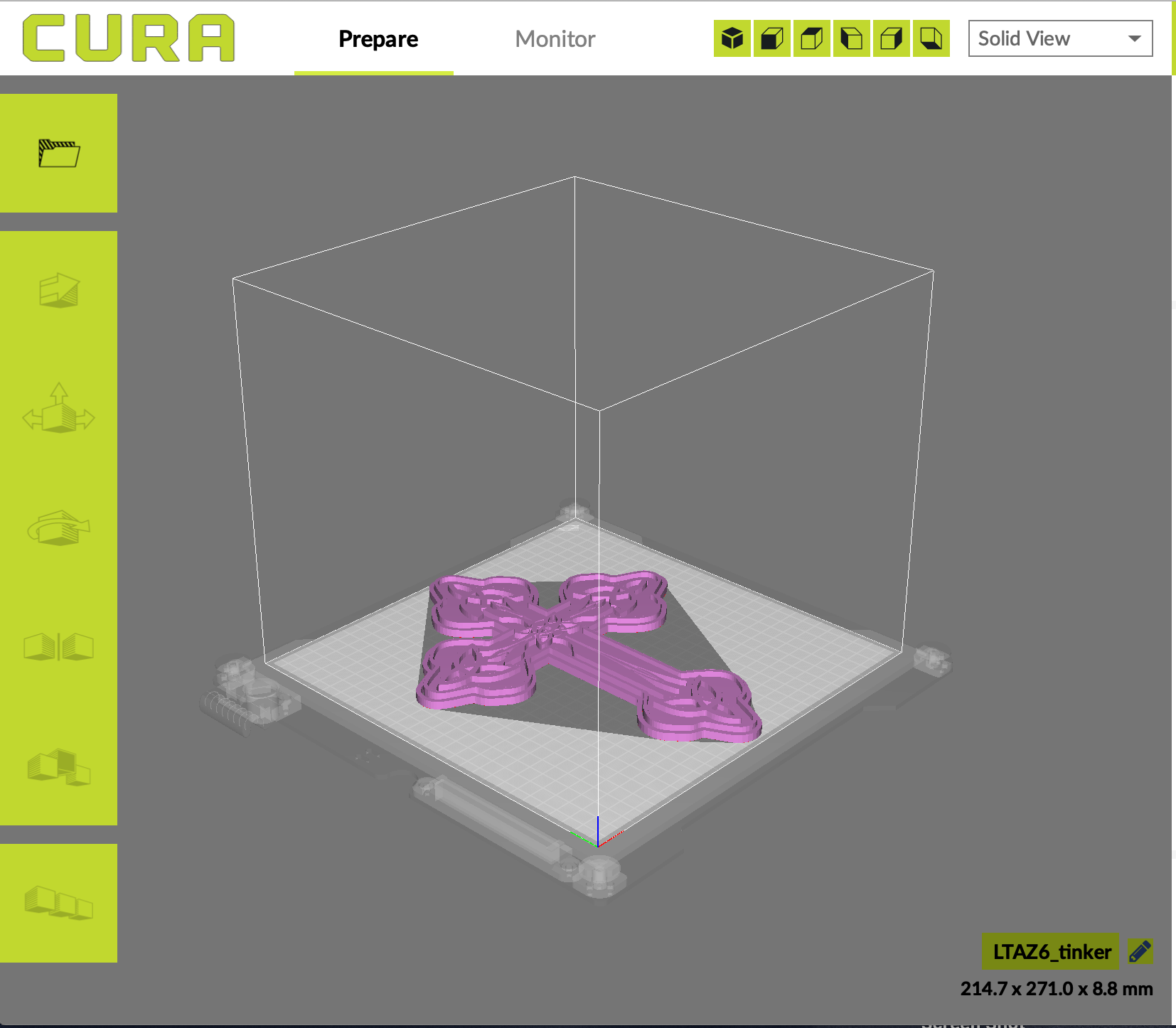This screenshot has height=1028, width=1176.
Task: Click the CURA logo
Action: 128,37
